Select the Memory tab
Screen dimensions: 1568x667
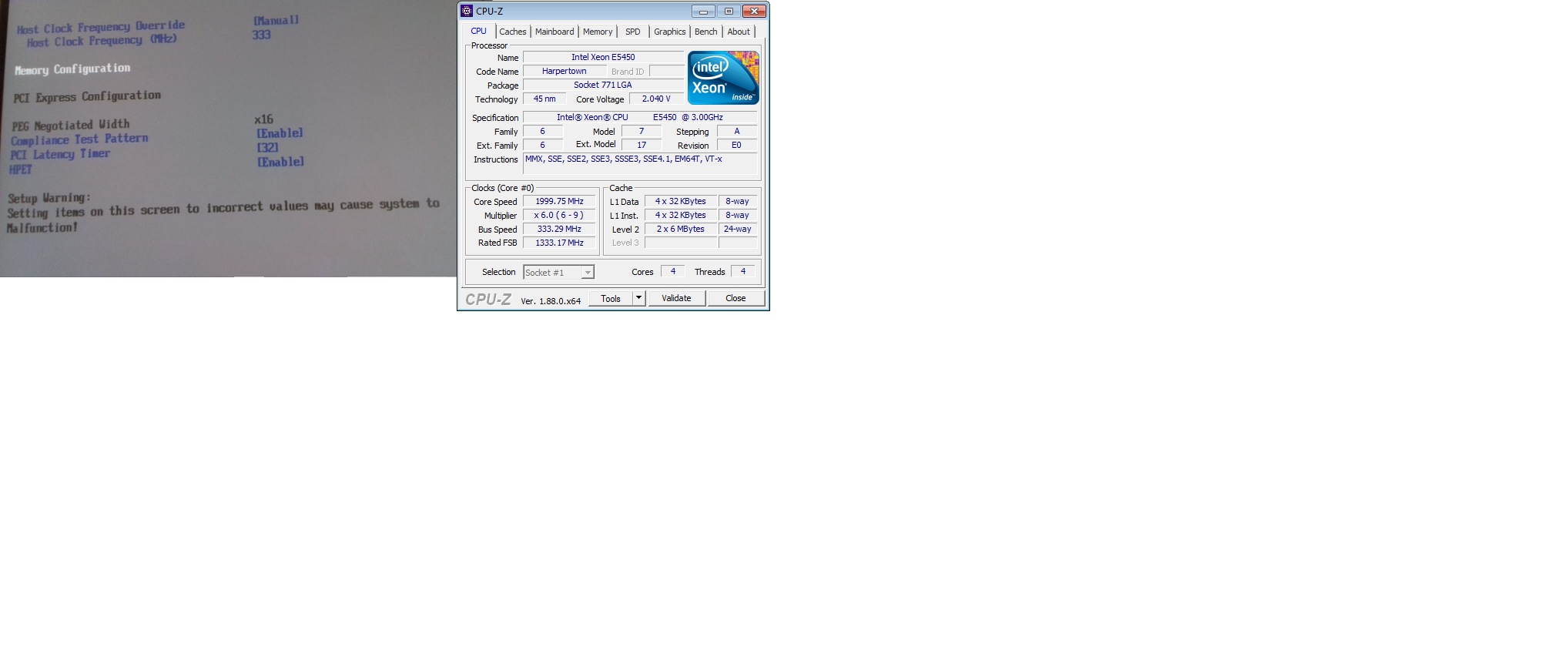click(598, 32)
